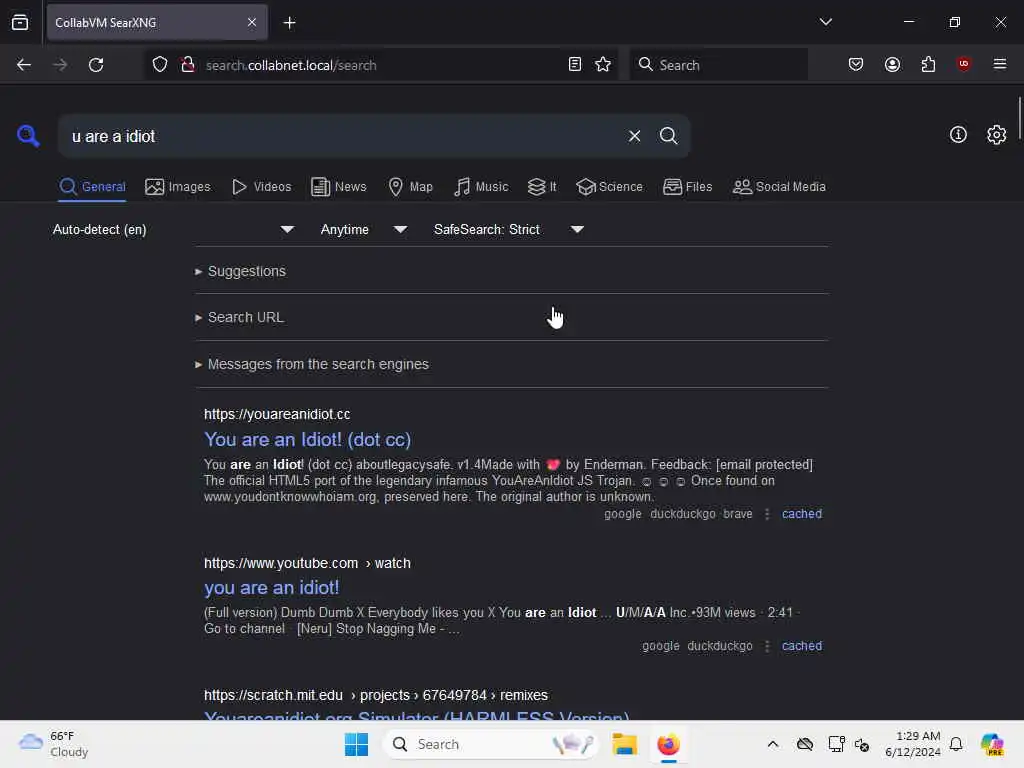Switch to Files category
The width and height of the screenshot is (1024, 768).
tap(688, 187)
